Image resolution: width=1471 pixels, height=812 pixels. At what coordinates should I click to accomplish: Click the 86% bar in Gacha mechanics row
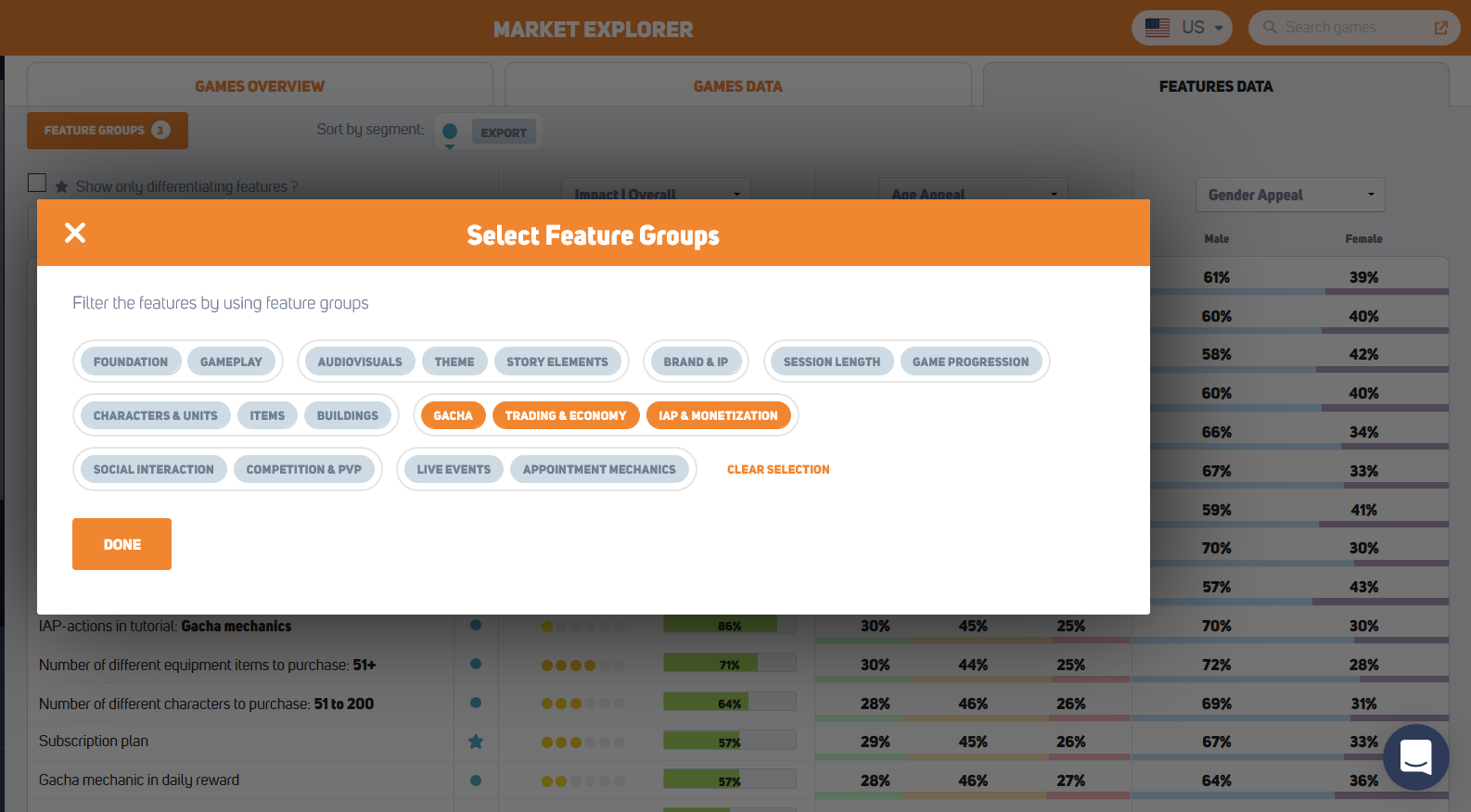[730, 625]
